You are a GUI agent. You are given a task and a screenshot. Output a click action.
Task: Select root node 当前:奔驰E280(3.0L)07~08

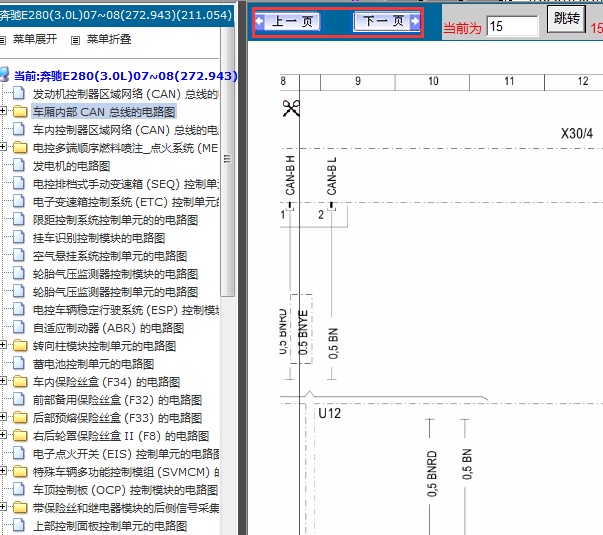(x=125, y=76)
